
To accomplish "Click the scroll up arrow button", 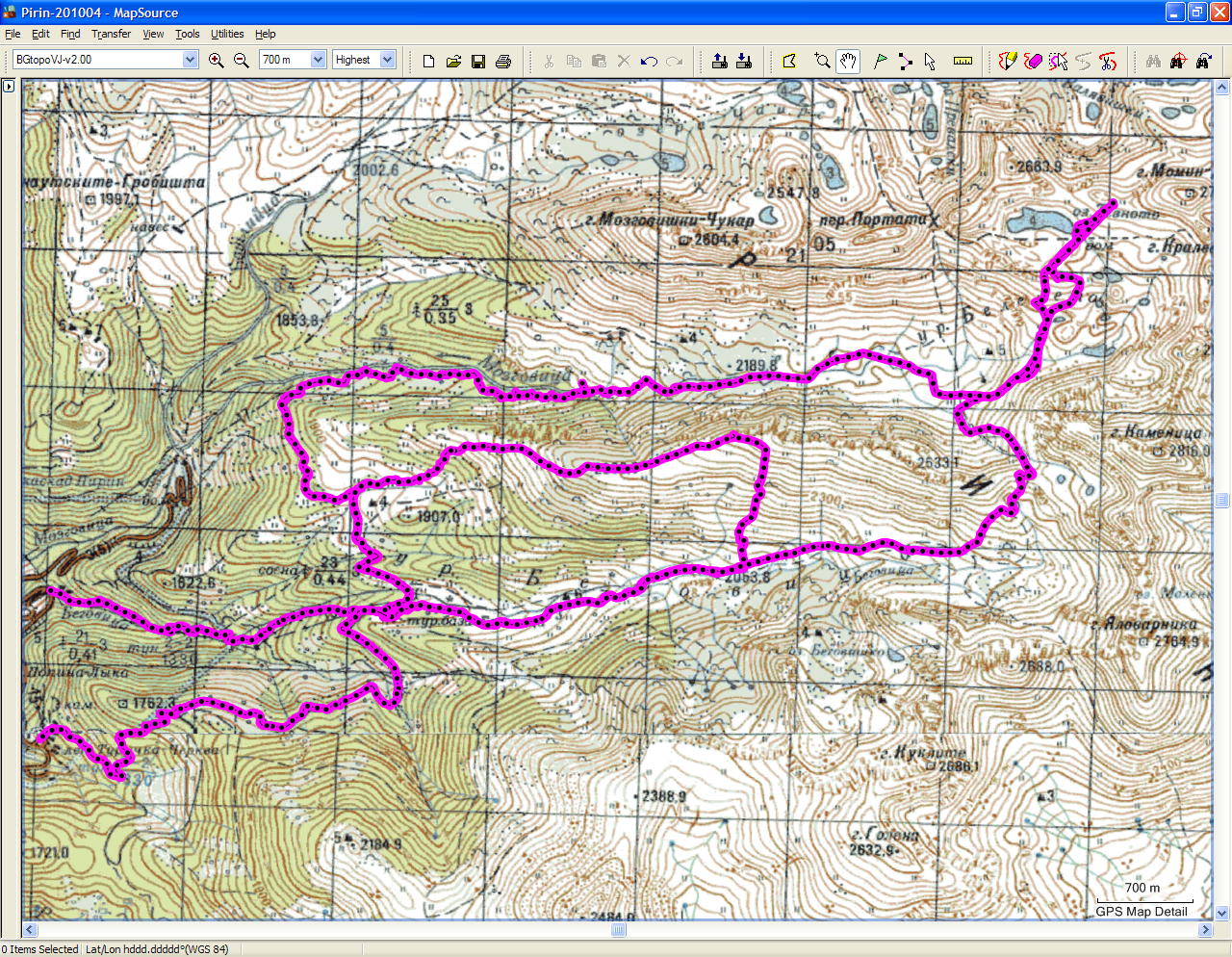I will pyautogui.click(x=1222, y=88).
